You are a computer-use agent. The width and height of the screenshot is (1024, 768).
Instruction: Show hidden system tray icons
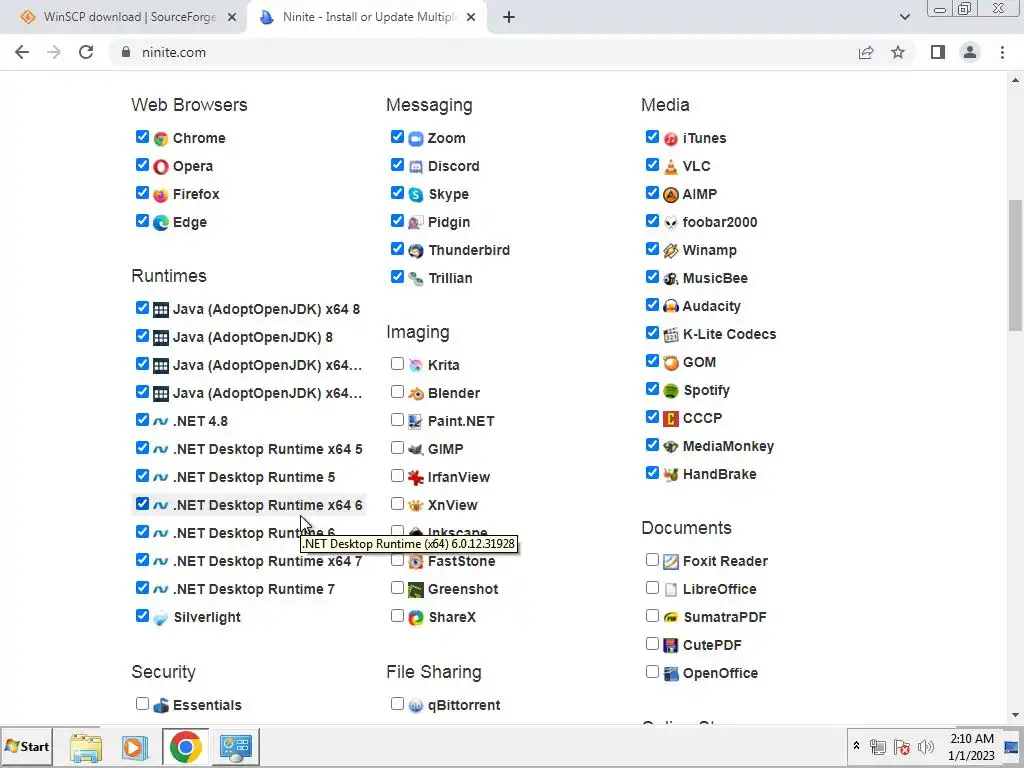(856, 746)
